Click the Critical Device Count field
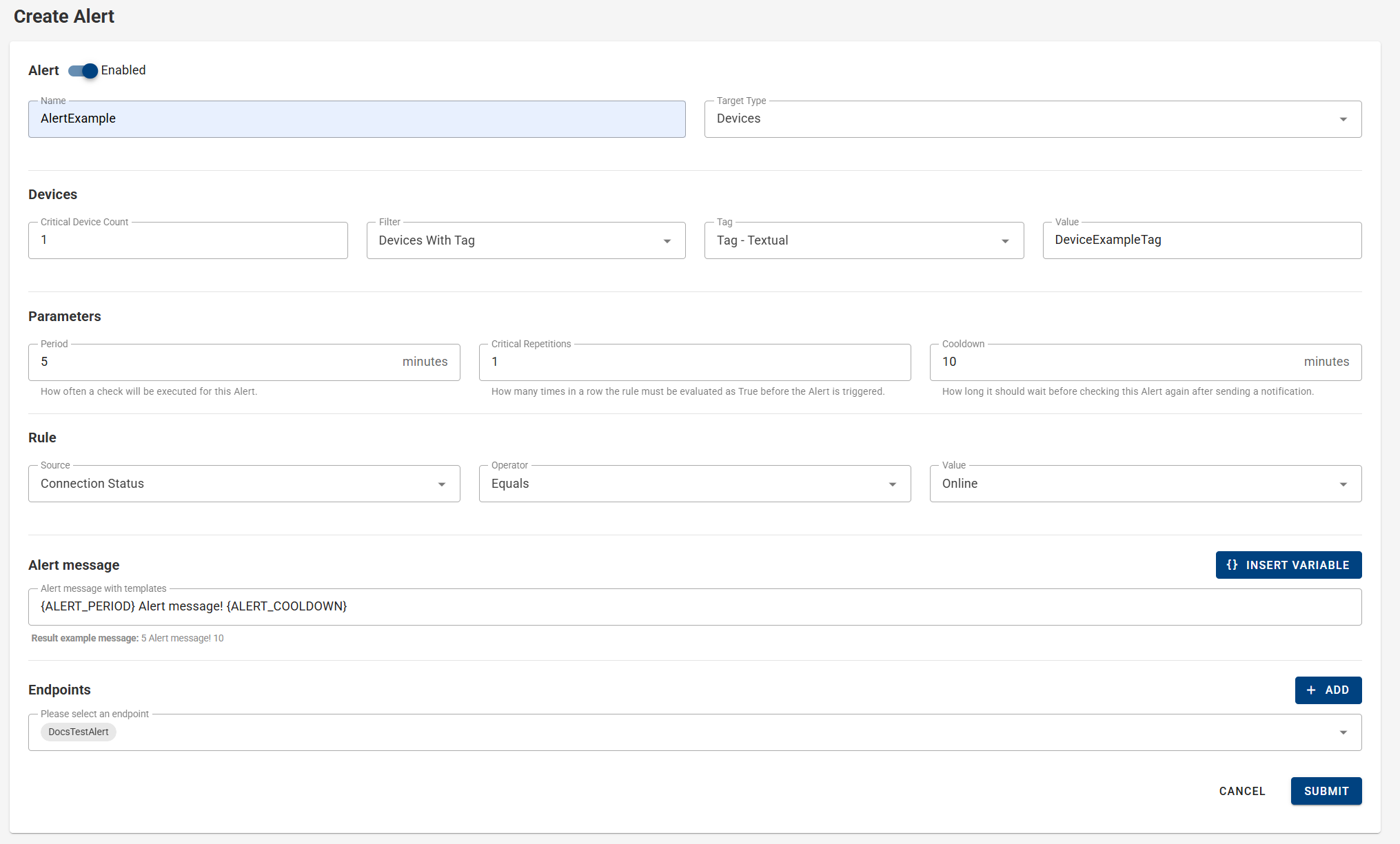 click(187, 240)
